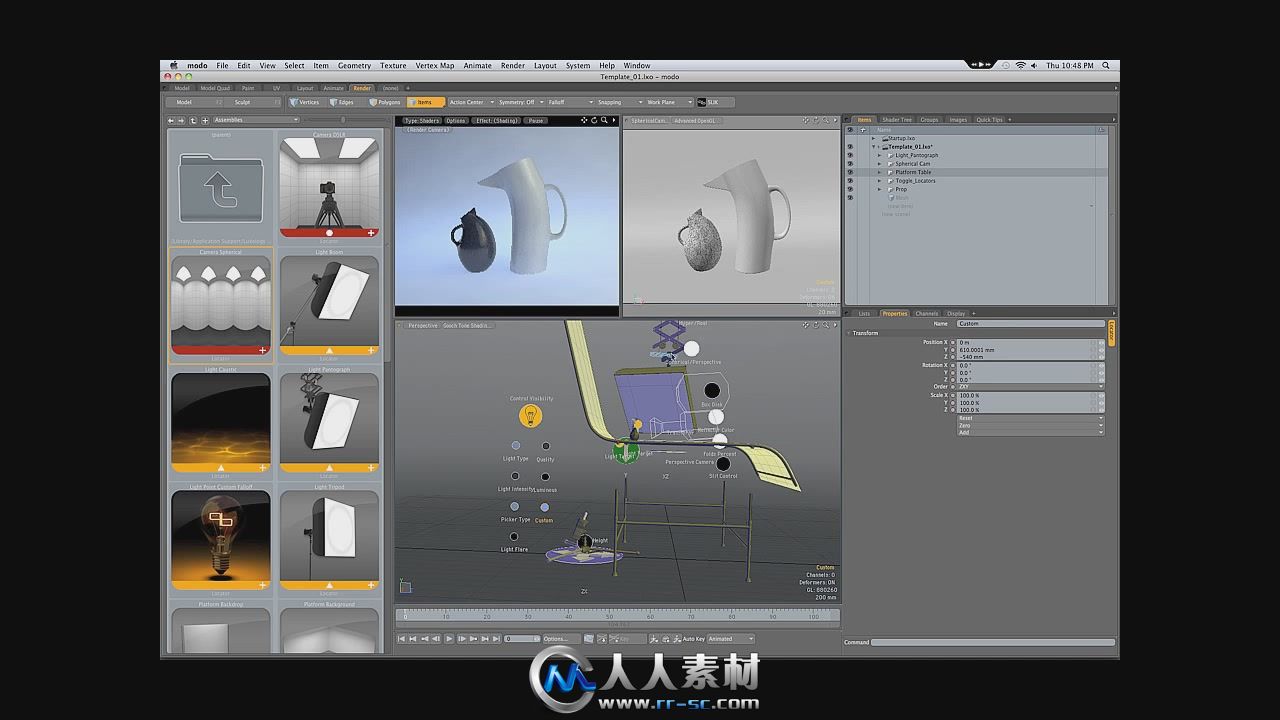Viewport: 1280px width, 720px height.
Task: Activate Items selection mode
Action: (425, 102)
